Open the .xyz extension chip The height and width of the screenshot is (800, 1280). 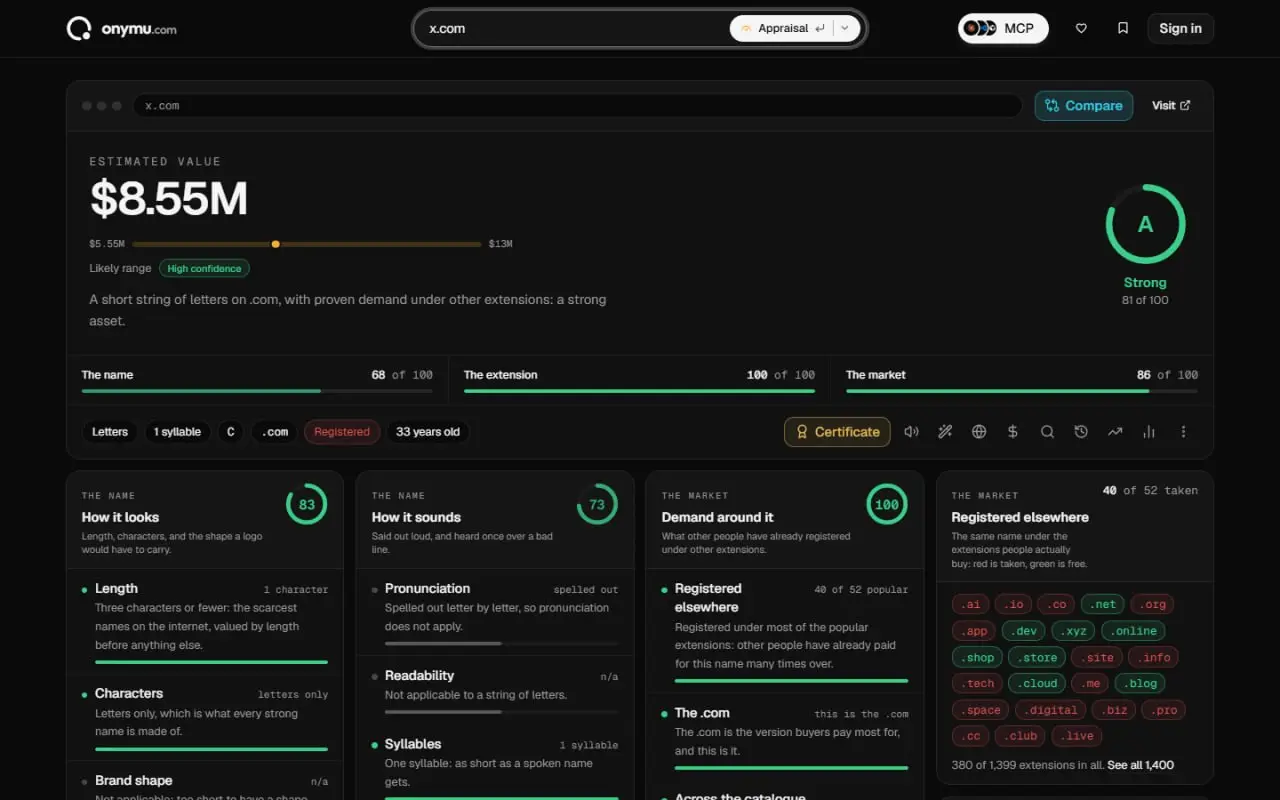point(1074,631)
